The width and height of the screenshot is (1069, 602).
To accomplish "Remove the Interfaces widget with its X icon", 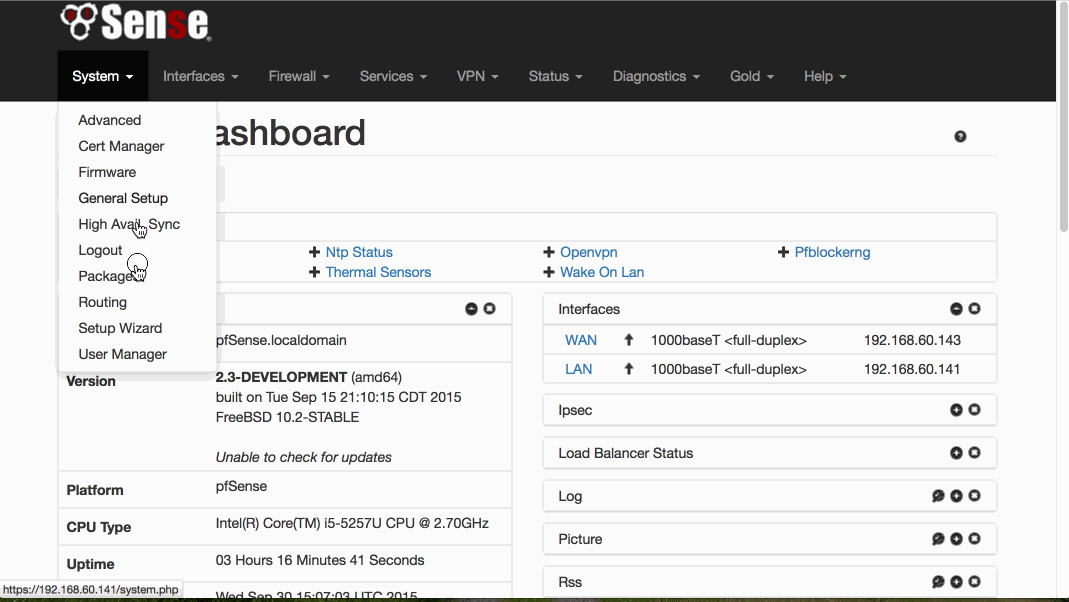I will coord(975,309).
